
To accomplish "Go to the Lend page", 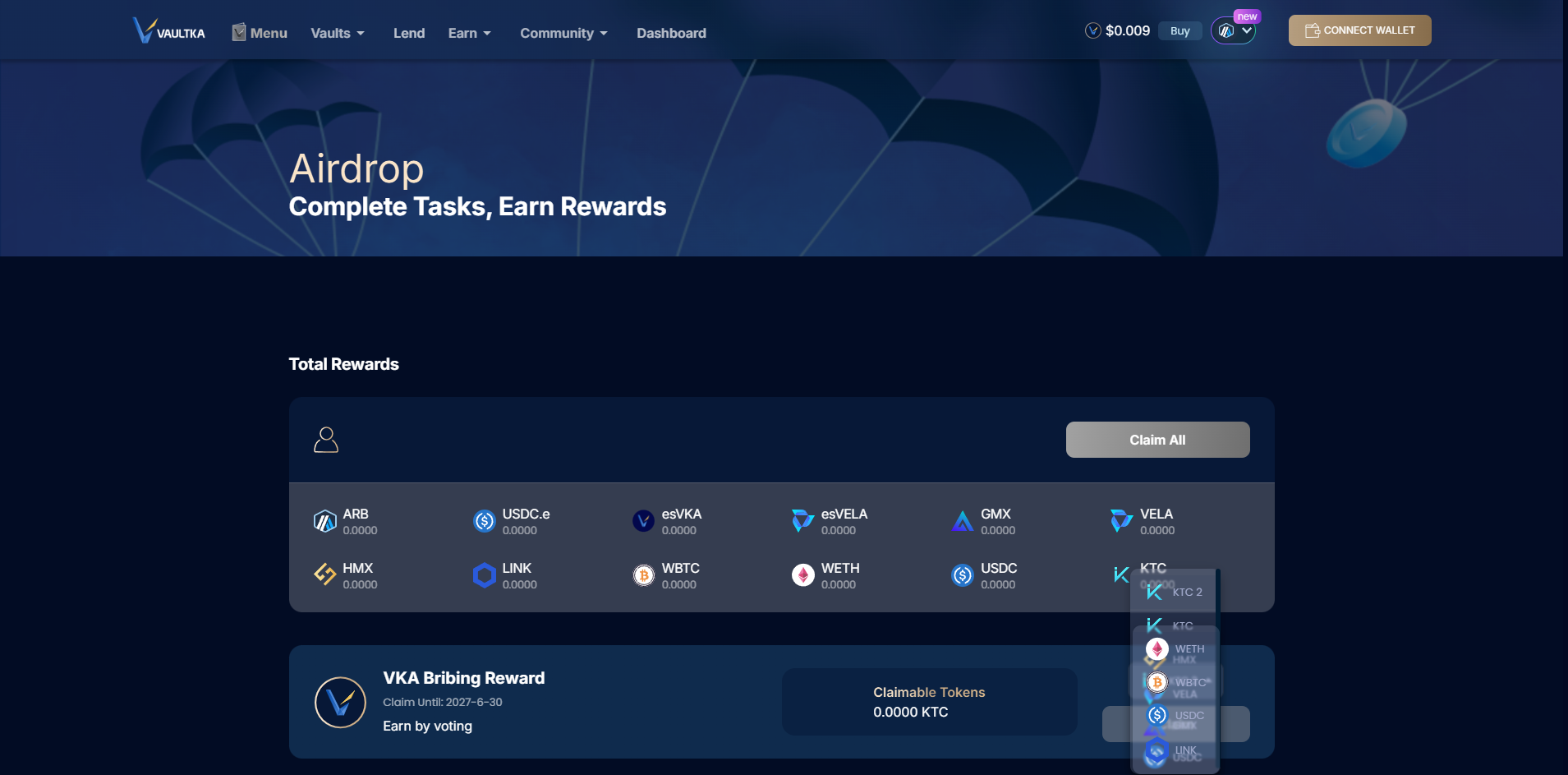I will [409, 33].
